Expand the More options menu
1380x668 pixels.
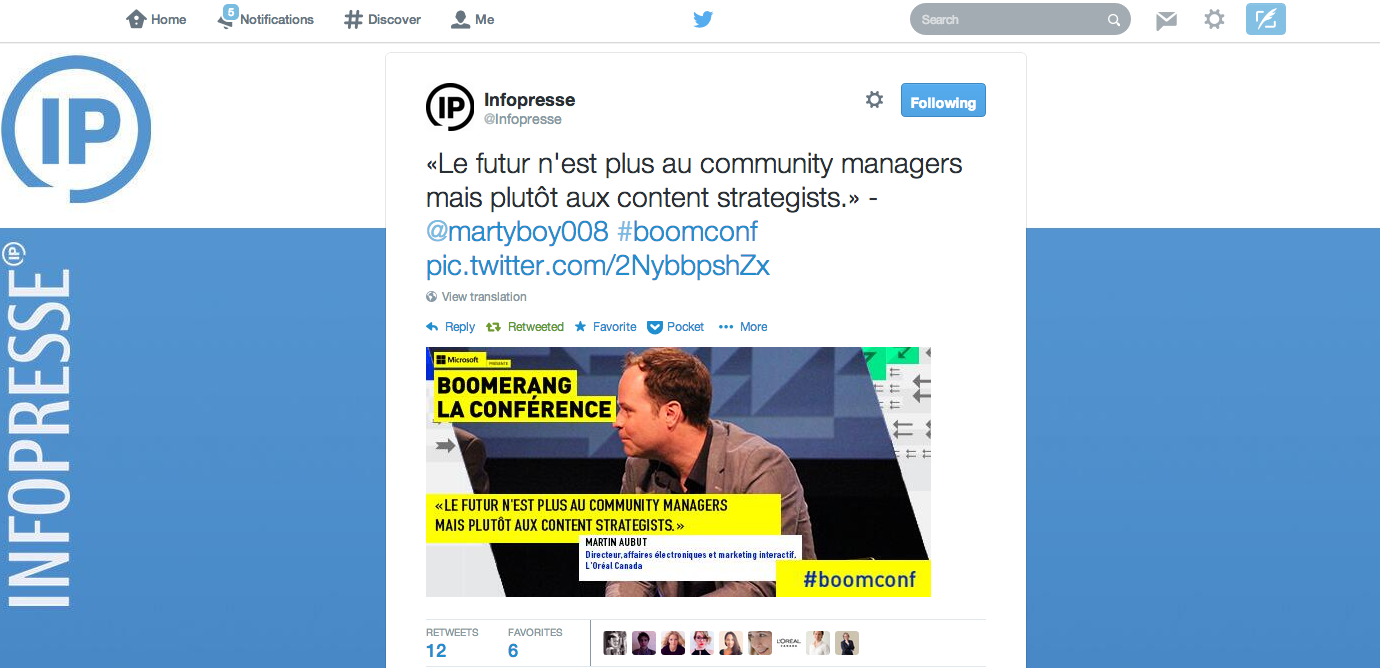[x=743, y=327]
